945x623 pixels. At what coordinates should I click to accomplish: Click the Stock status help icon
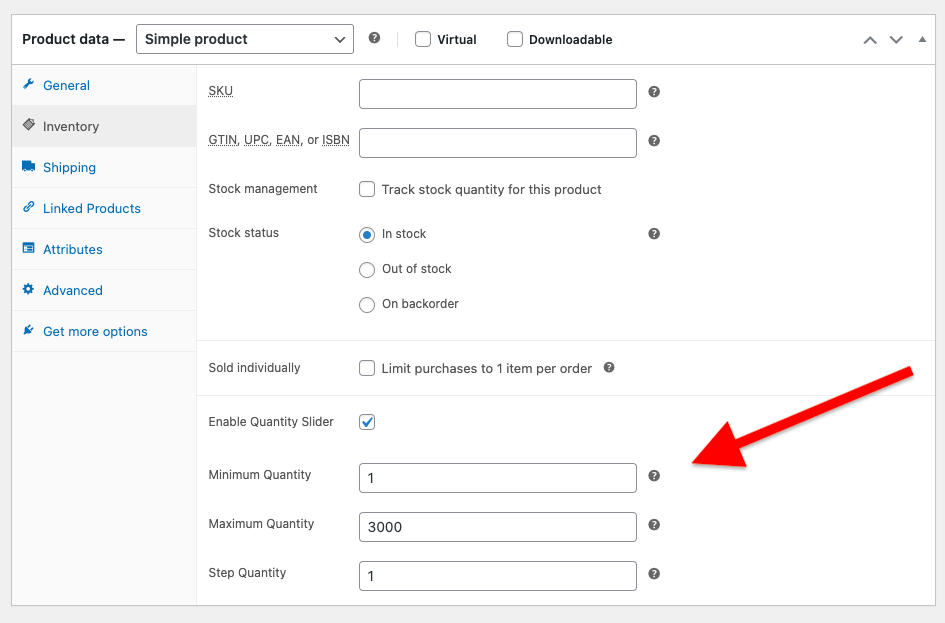654,234
